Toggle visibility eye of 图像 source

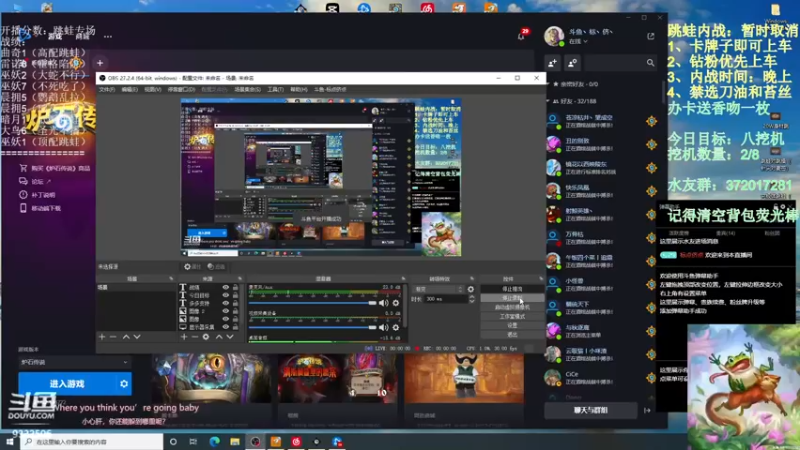pyautogui.click(x=226, y=319)
